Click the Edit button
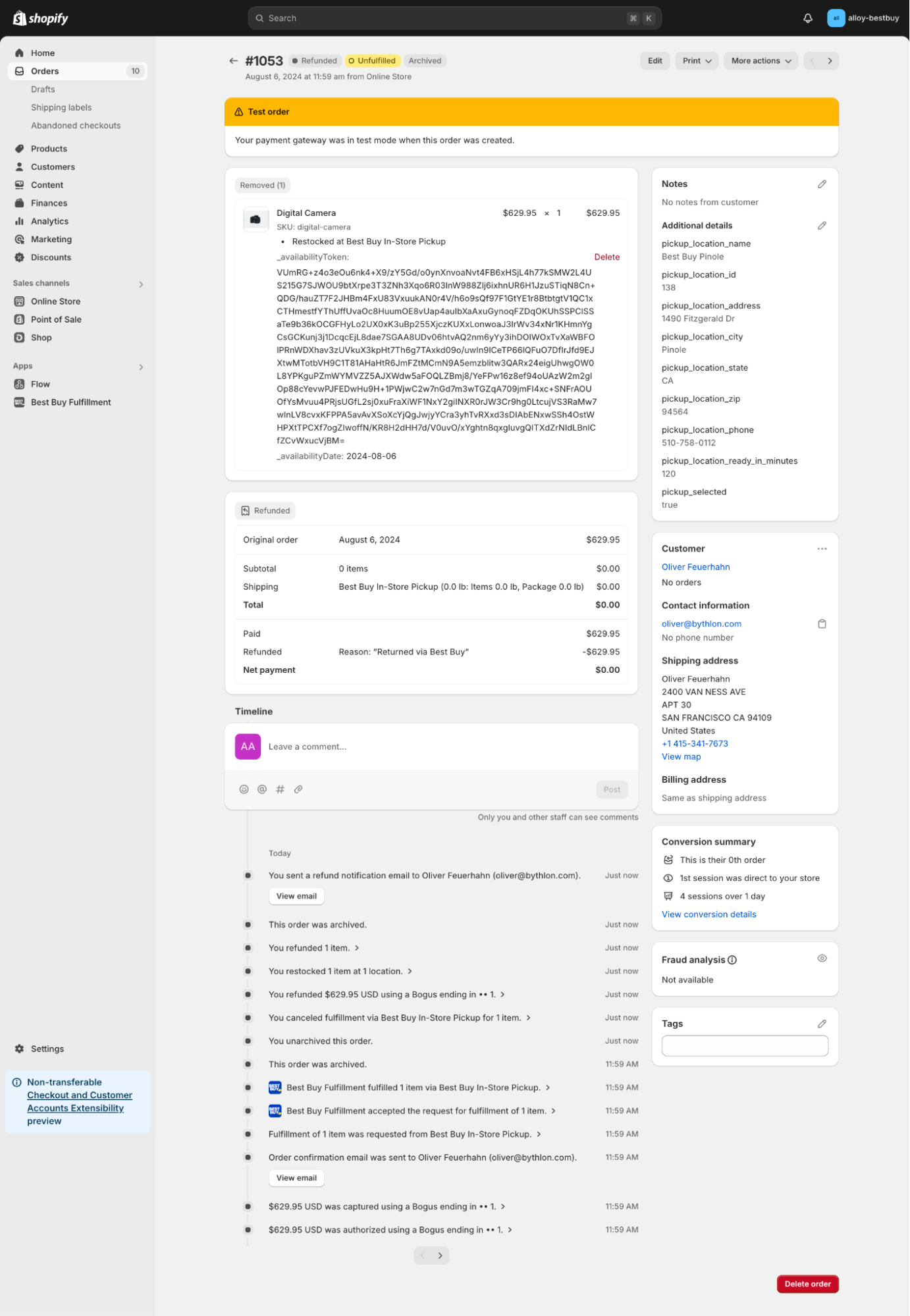This screenshot has width=910, height=1316. (655, 61)
